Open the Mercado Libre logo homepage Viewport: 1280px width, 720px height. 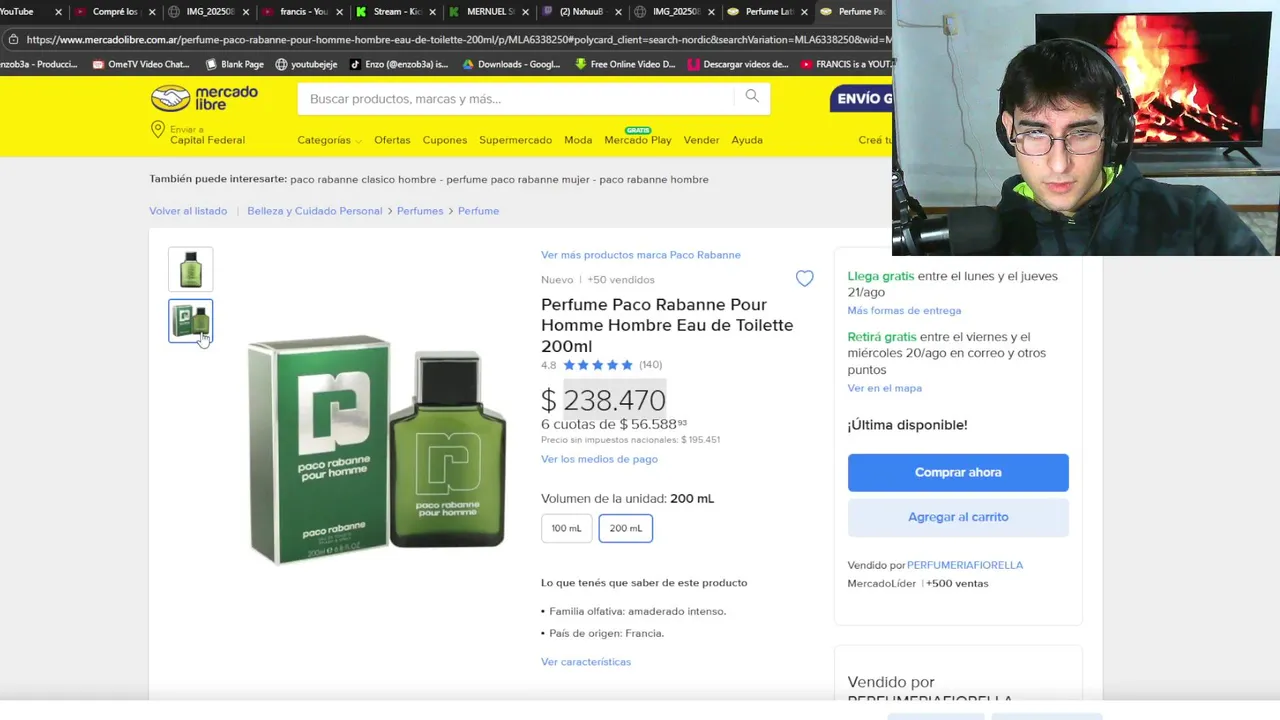tap(204, 98)
